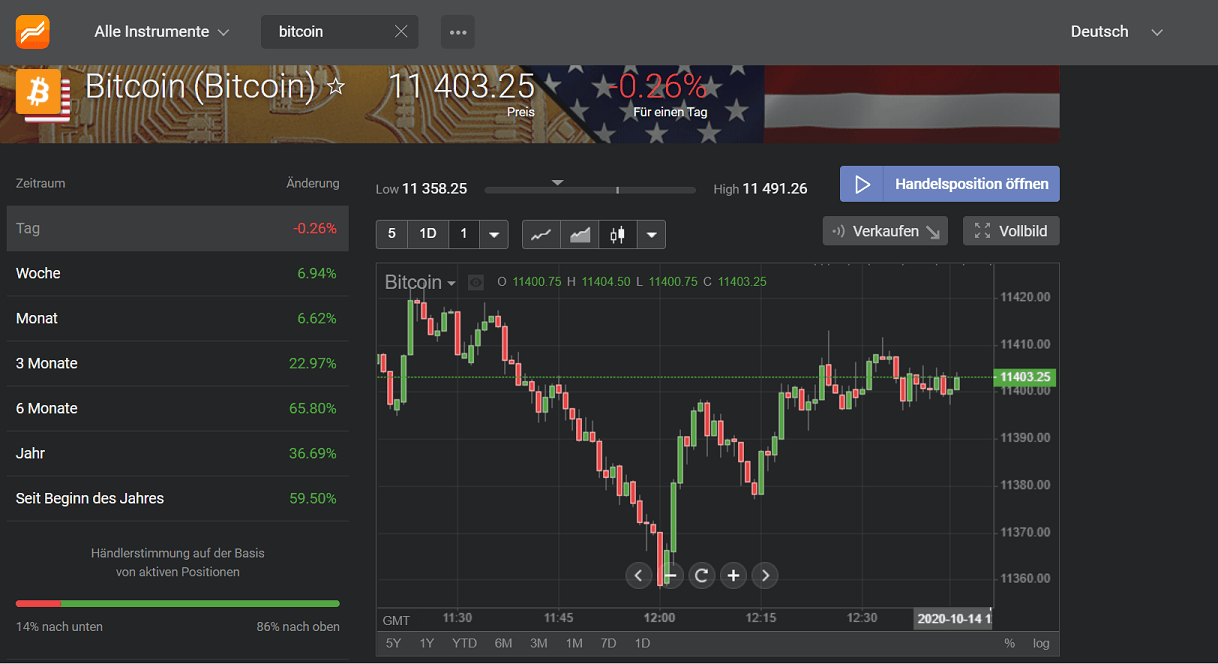Click the 11403.25 price tag on axis
Image resolution: width=1218 pixels, height=664 pixels.
(1024, 377)
